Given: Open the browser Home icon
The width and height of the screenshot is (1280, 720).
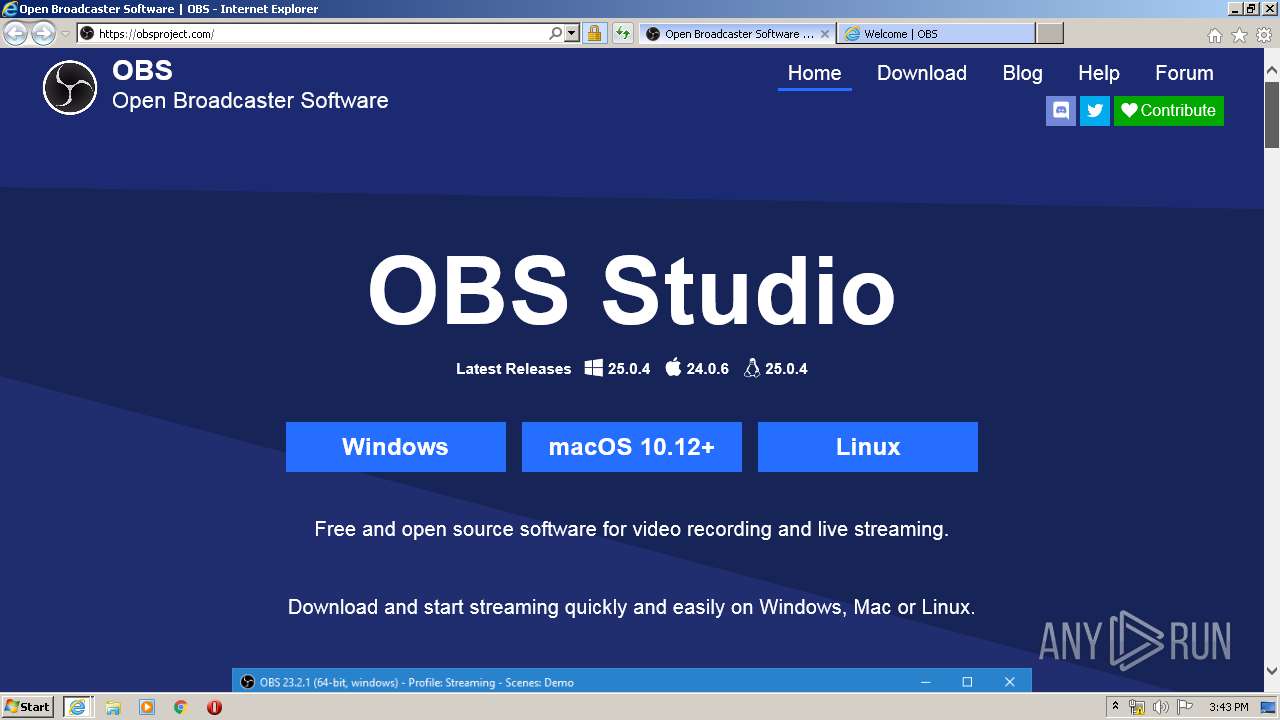Looking at the screenshot, I should coord(1214,35).
